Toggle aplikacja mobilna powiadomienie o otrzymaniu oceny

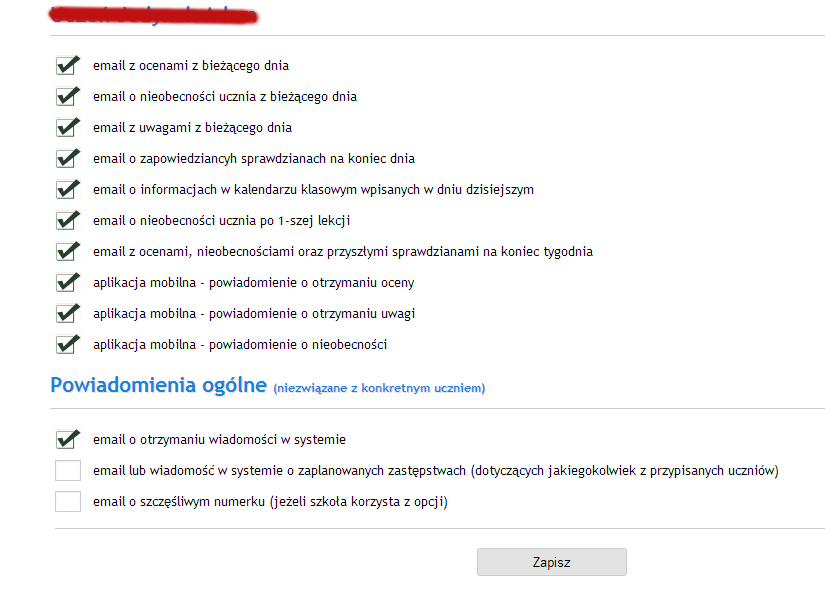coord(68,283)
